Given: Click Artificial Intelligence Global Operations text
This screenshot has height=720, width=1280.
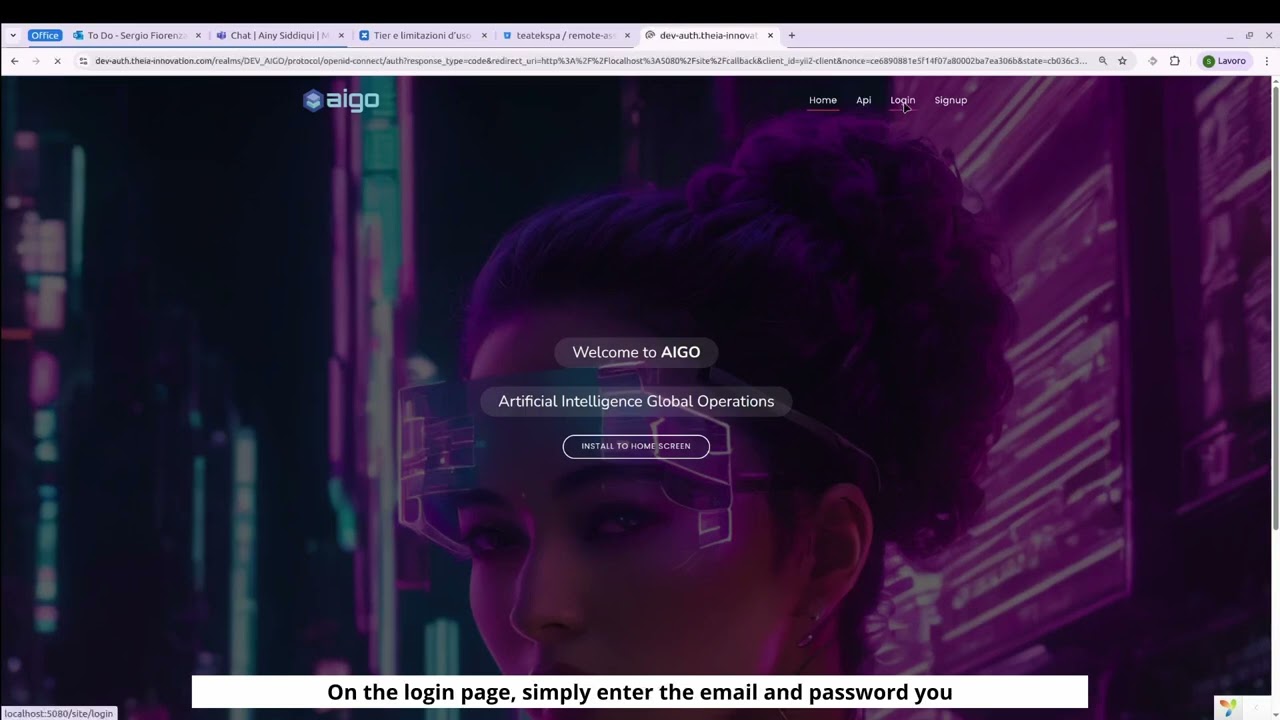Looking at the screenshot, I should (x=636, y=401).
